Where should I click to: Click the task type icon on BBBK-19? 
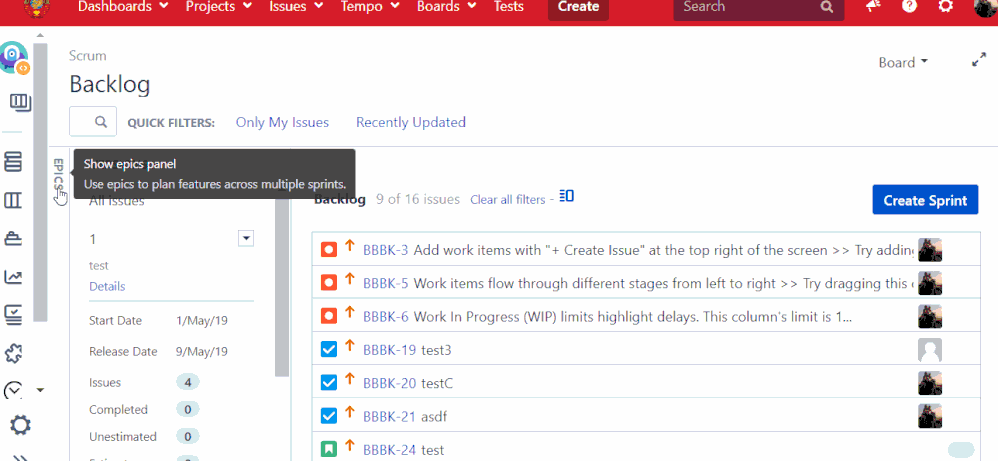click(328, 350)
